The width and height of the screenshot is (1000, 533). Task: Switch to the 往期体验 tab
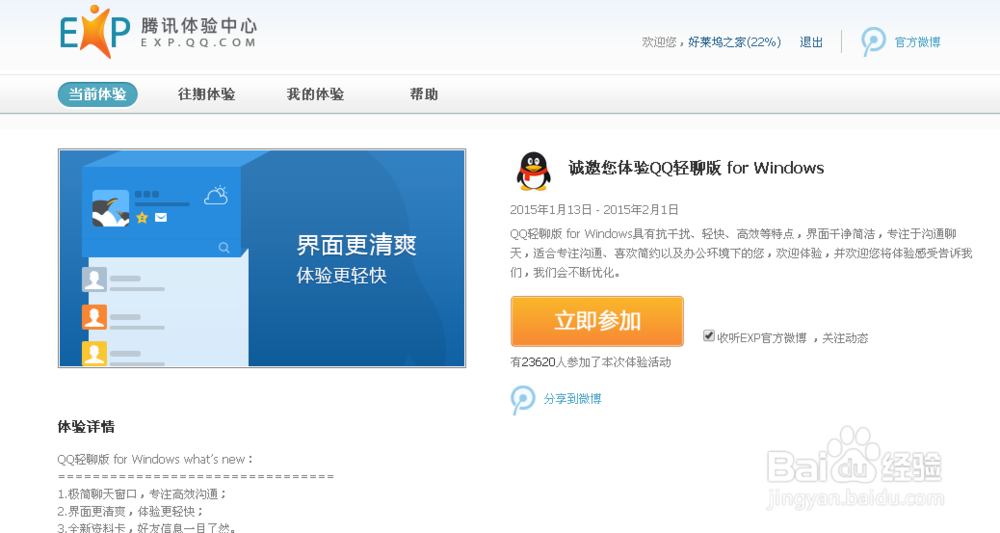pyautogui.click(x=207, y=94)
